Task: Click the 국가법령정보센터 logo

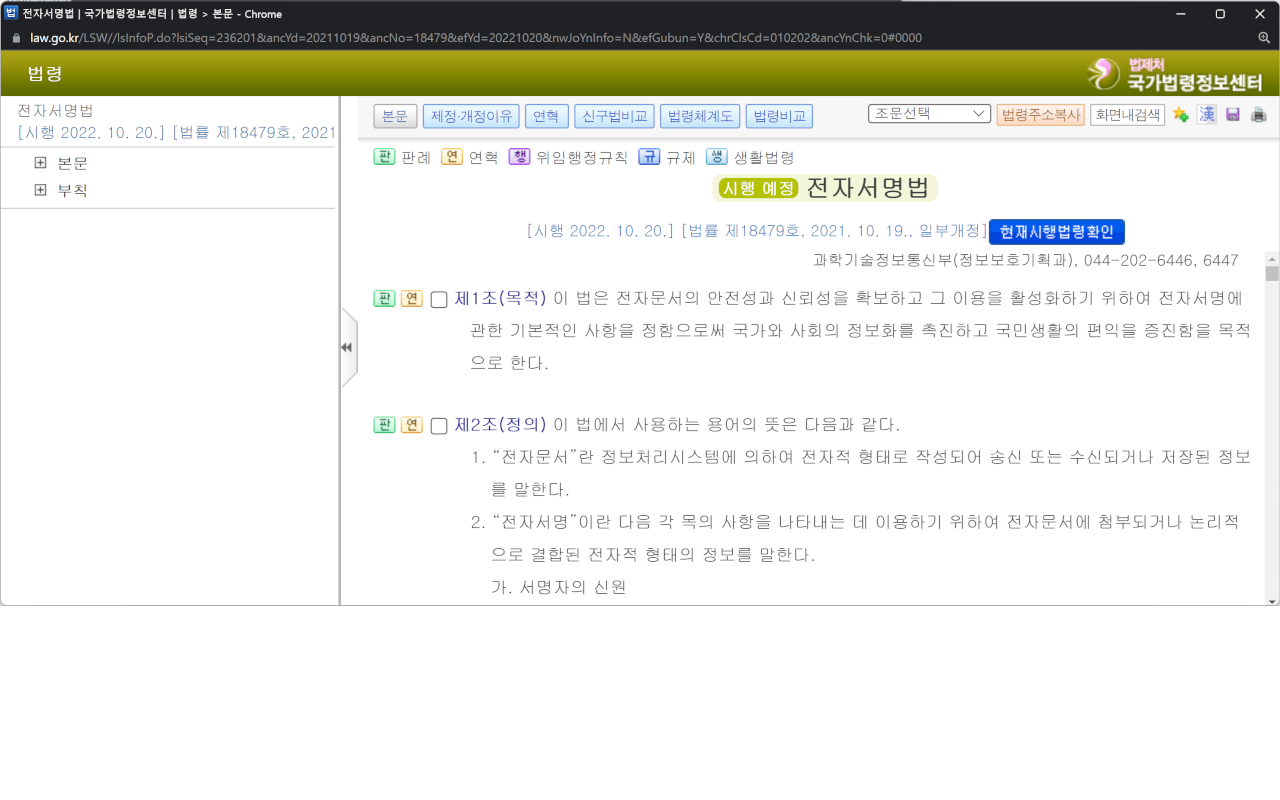Action: click(x=1175, y=74)
